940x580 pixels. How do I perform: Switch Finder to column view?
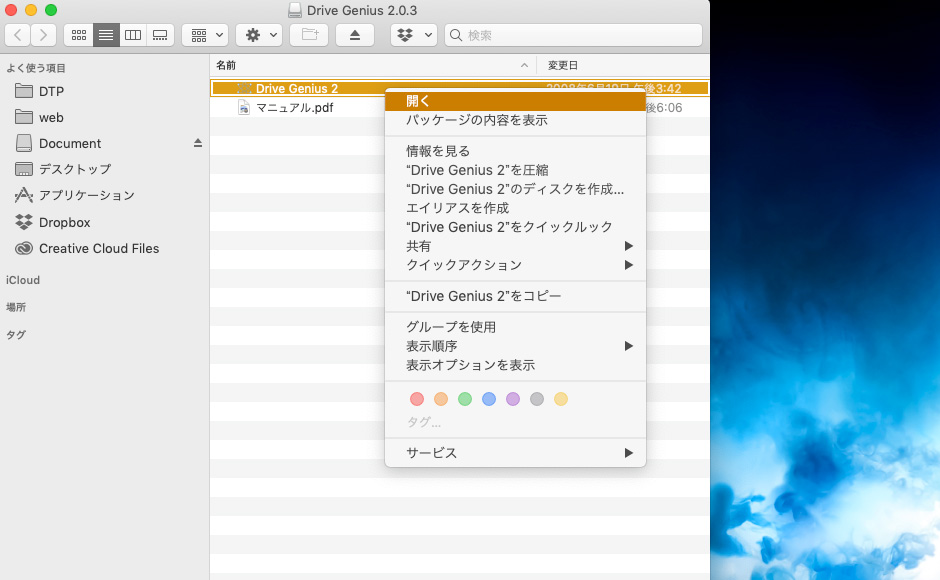click(x=133, y=35)
